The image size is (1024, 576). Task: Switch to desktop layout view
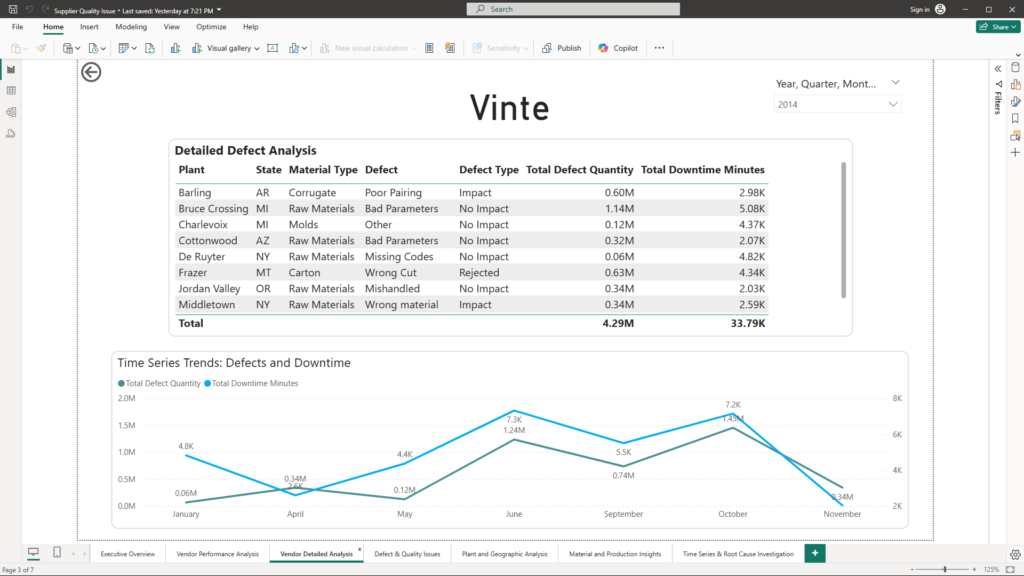[33, 553]
